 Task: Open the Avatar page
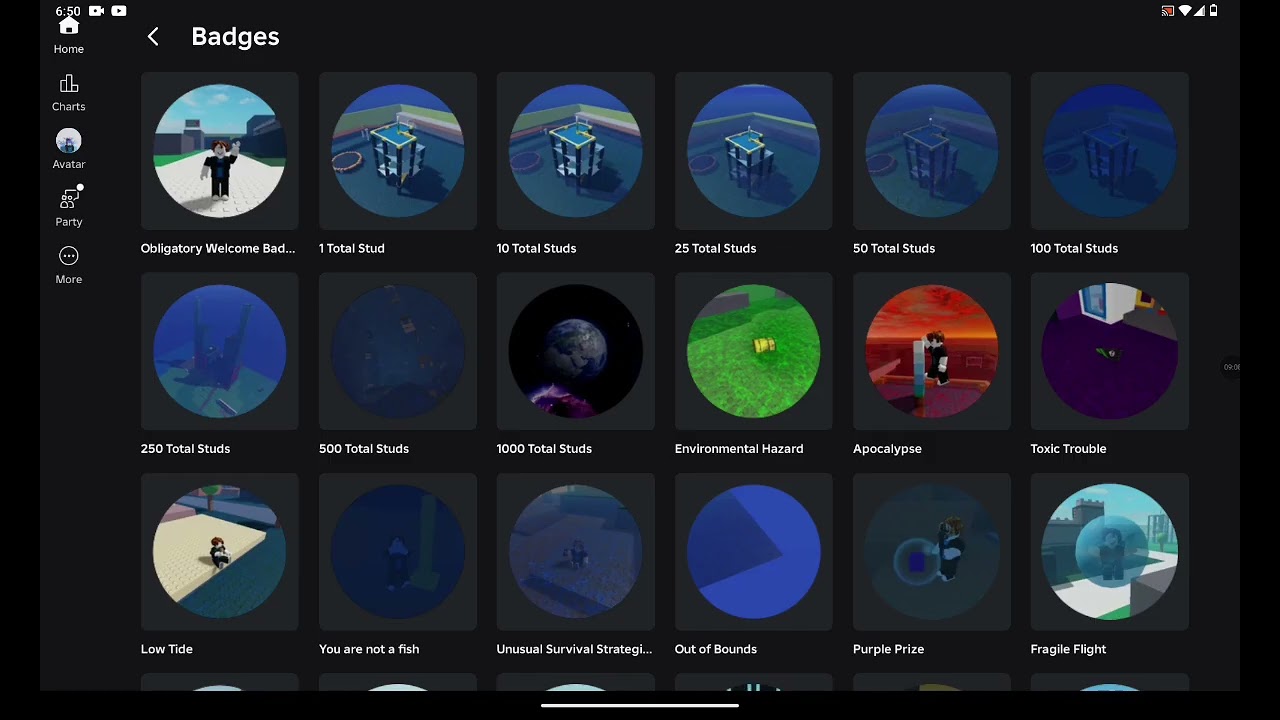click(69, 150)
